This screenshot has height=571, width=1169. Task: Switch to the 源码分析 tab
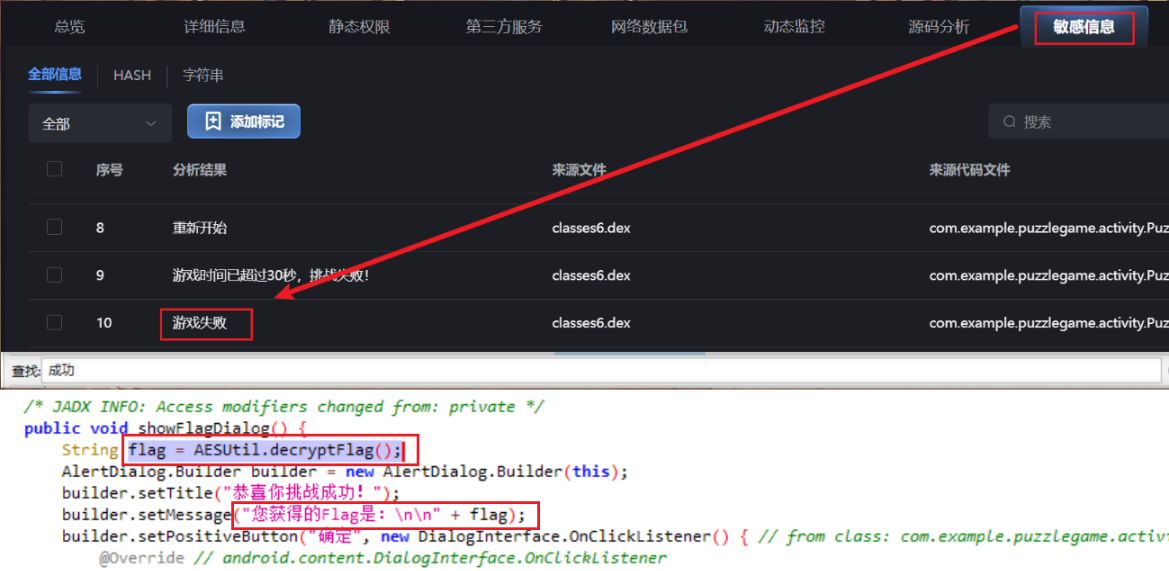(938, 27)
